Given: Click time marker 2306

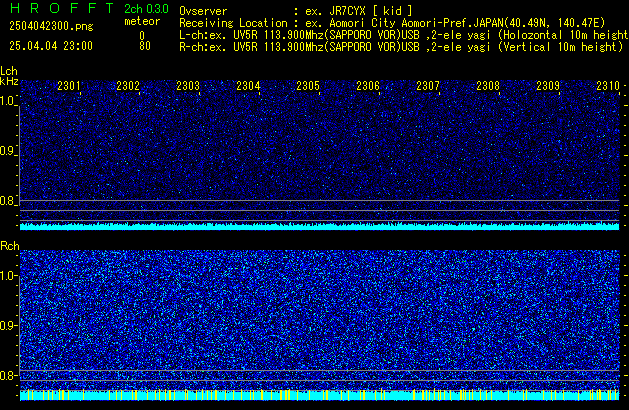Looking at the screenshot, I should 368,86.
